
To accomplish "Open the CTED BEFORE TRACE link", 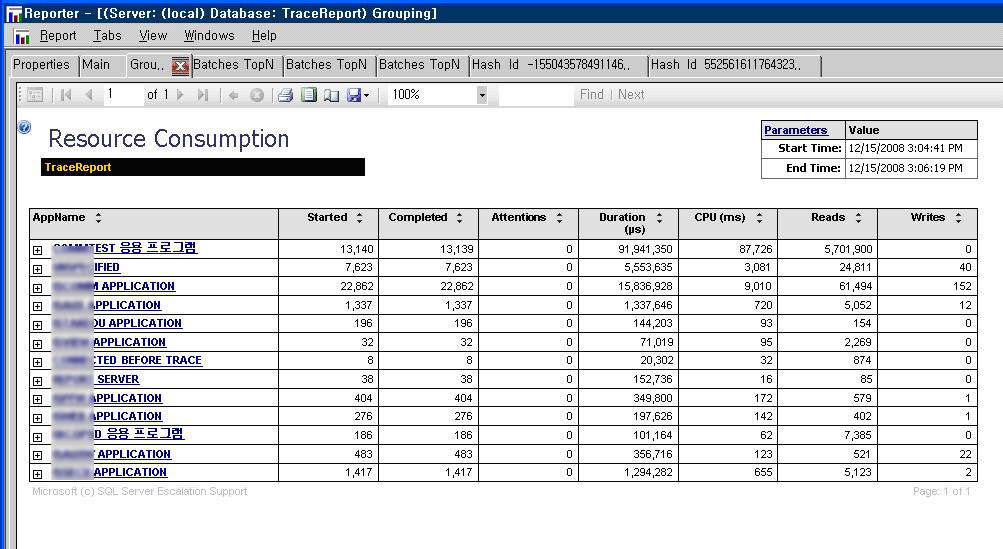I will tap(128, 360).
